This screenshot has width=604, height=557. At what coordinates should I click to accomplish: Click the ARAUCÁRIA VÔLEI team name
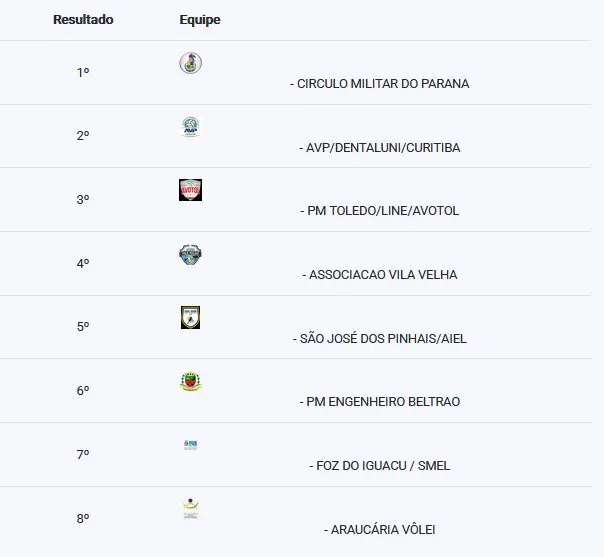(x=380, y=529)
